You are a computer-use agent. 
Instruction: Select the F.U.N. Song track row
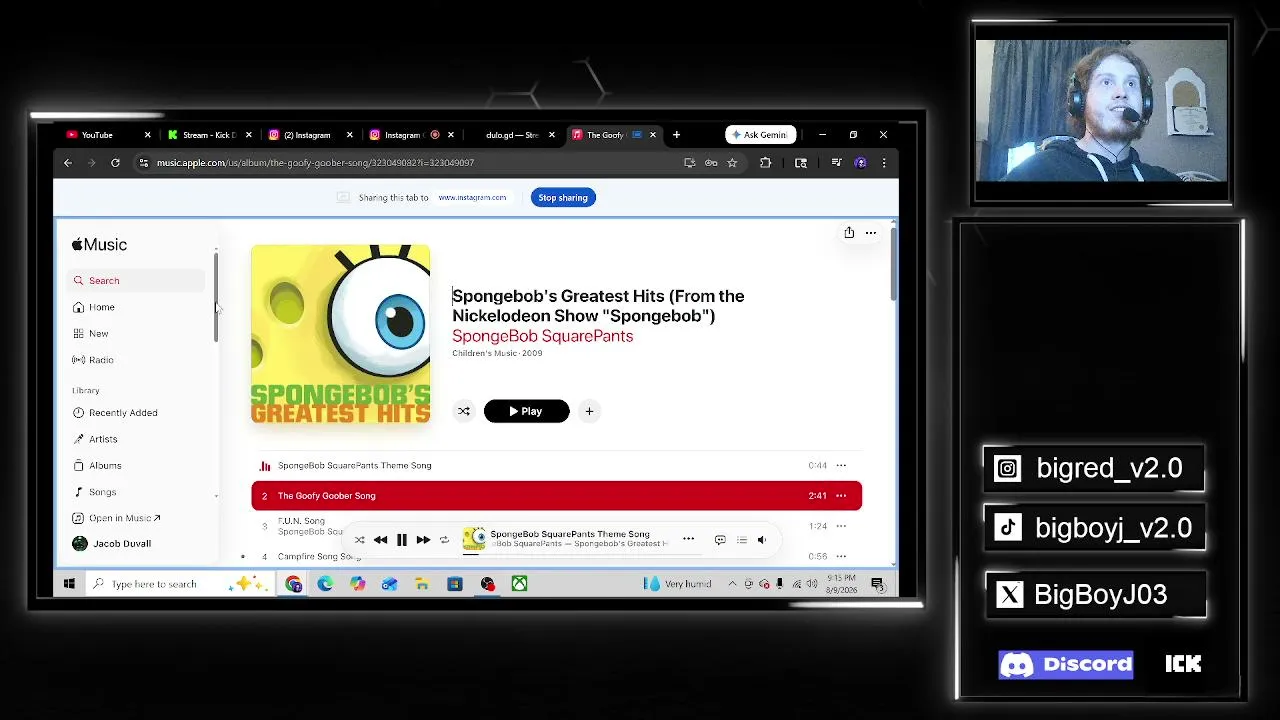click(x=556, y=526)
